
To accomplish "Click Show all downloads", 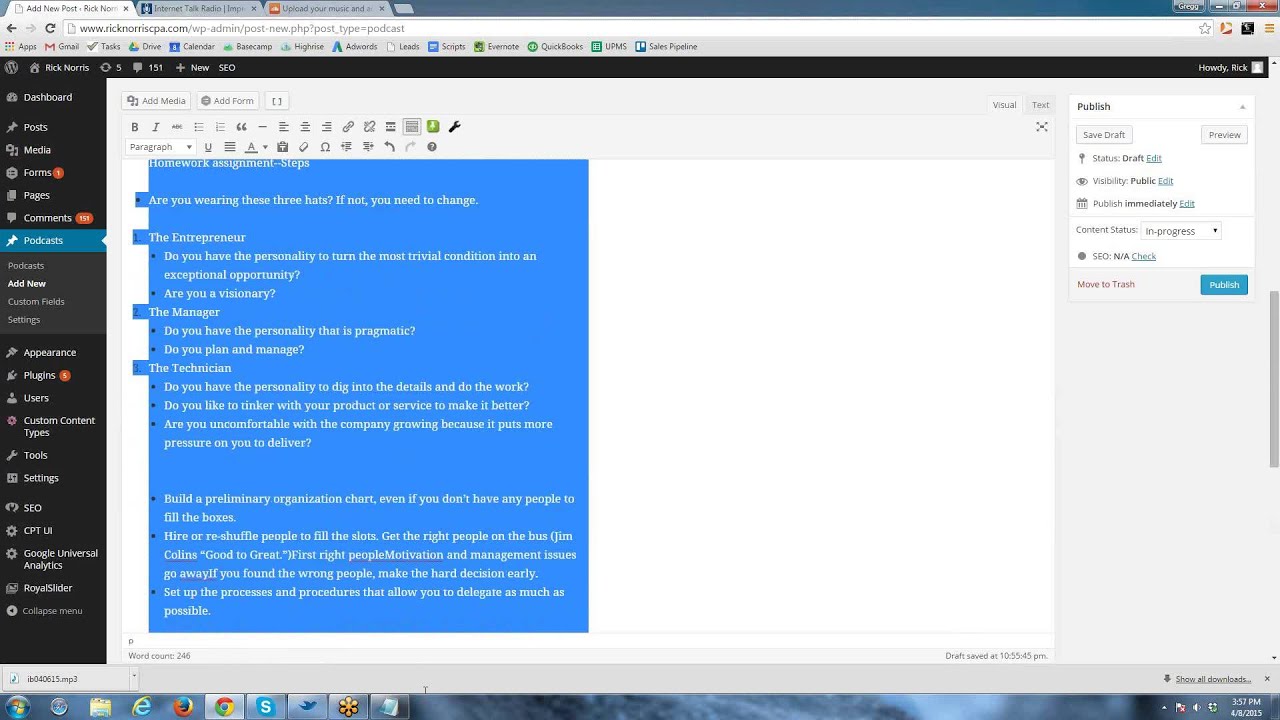I will pos(1213,679).
